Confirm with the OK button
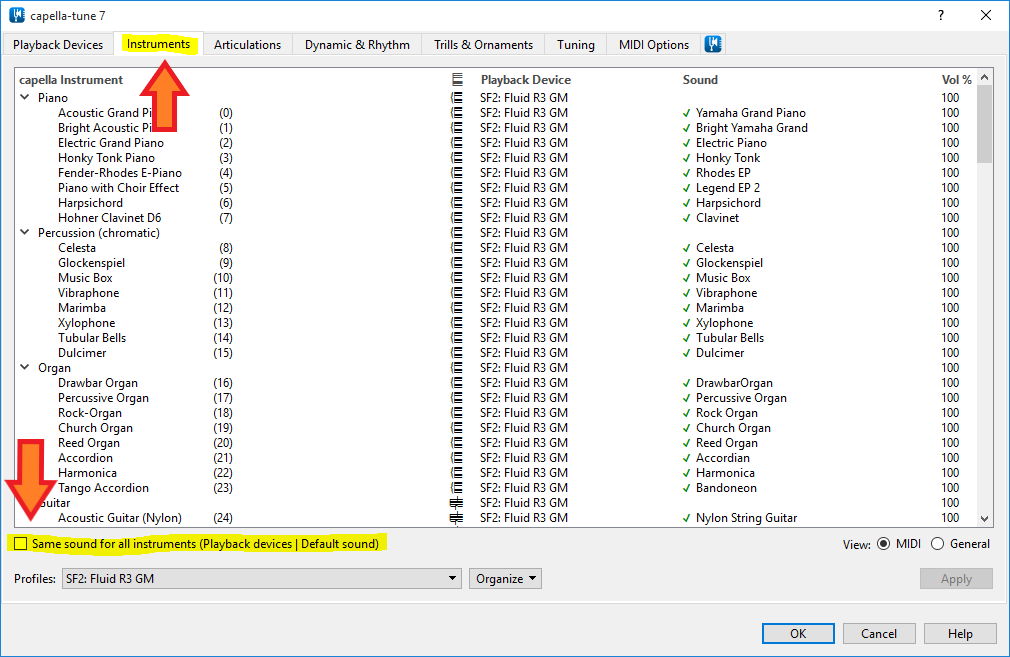The height and width of the screenshot is (657, 1010). tap(798, 633)
